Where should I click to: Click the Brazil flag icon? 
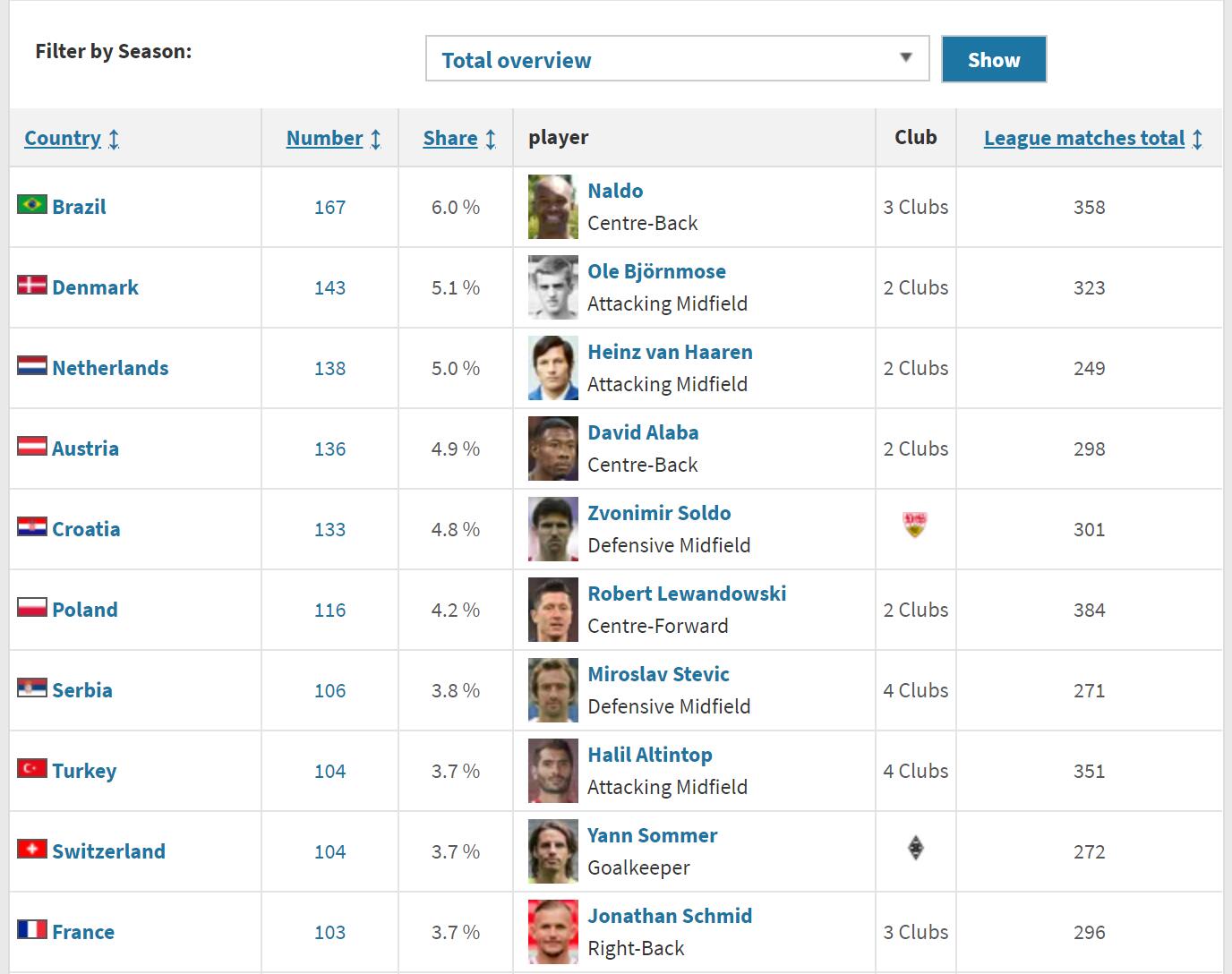pyautogui.click(x=32, y=205)
